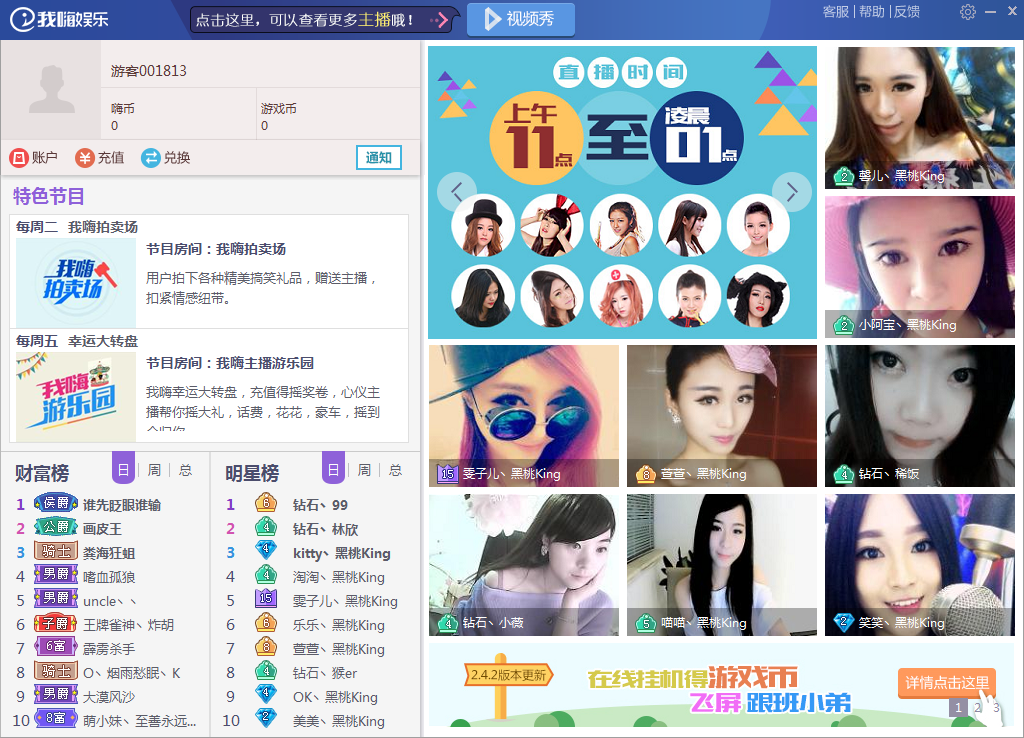Click the 账户 account icon

pos(19,157)
